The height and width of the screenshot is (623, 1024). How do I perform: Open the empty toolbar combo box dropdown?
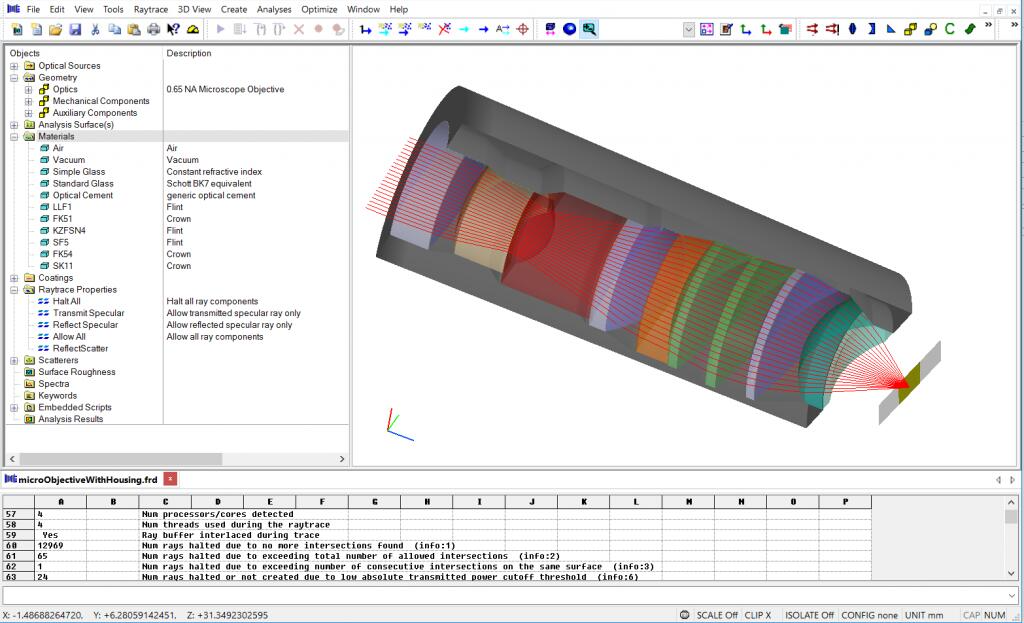click(x=689, y=29)
